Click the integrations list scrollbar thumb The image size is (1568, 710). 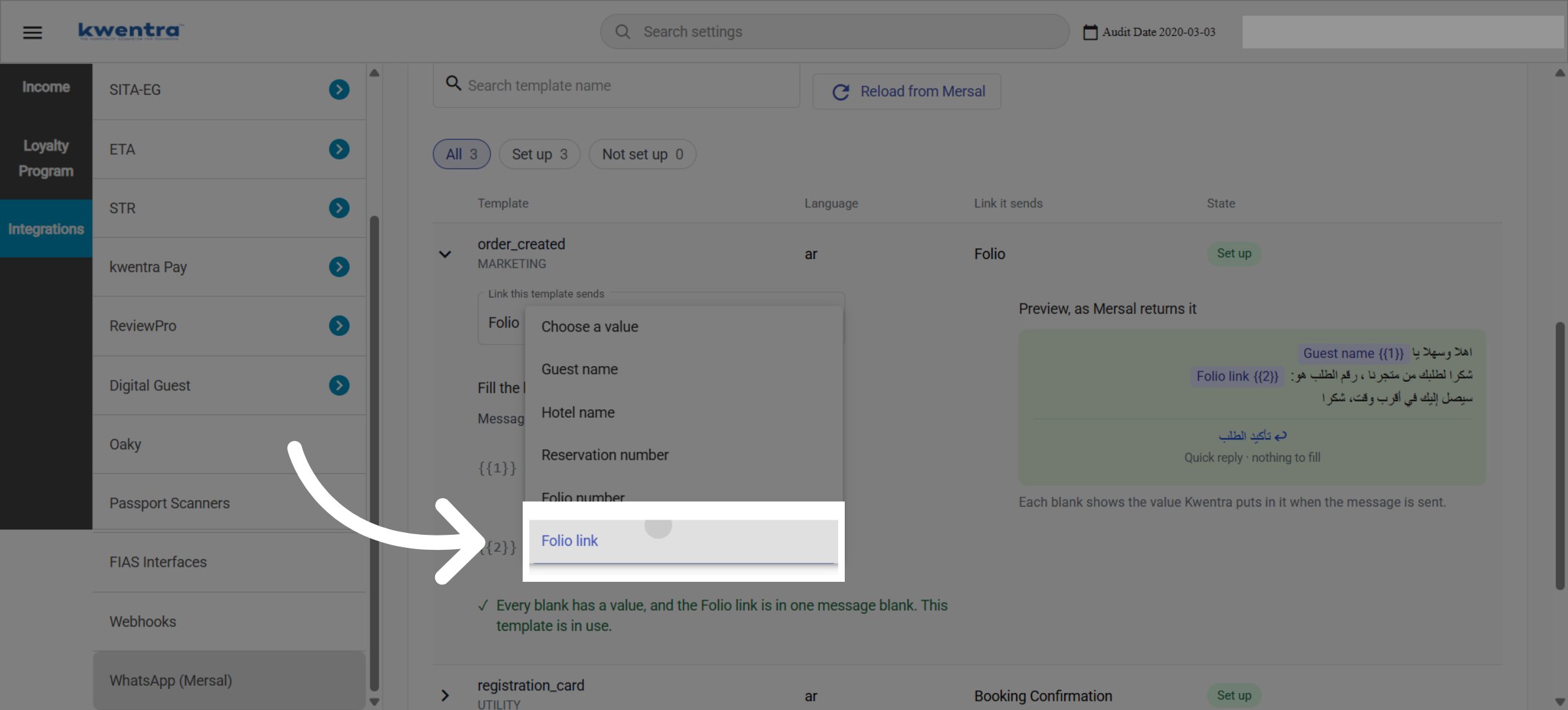pyautogui.click(x=374, y=453)
